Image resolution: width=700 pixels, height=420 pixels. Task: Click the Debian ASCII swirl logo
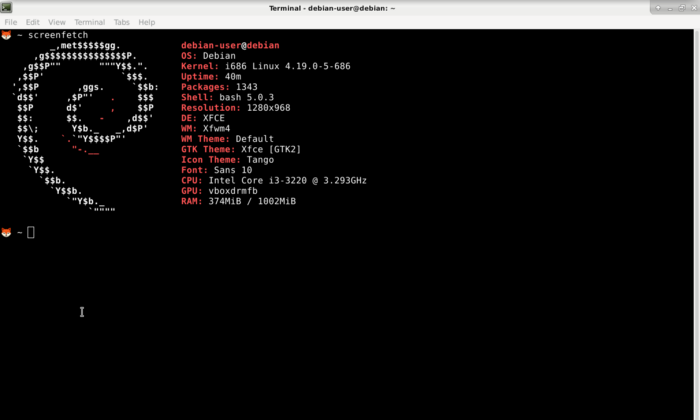pos(85,128)
